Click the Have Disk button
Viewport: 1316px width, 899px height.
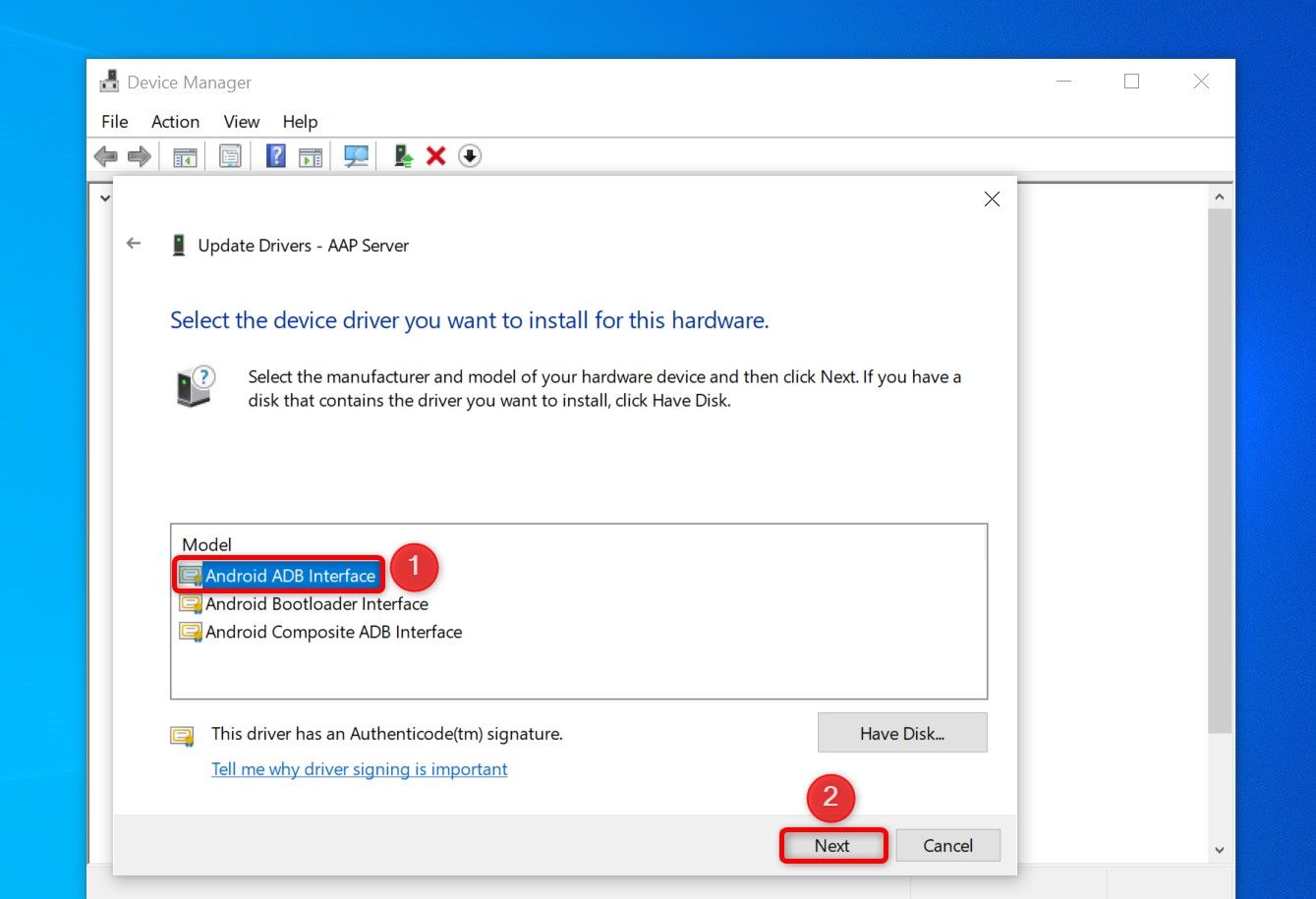coord(902,733)
